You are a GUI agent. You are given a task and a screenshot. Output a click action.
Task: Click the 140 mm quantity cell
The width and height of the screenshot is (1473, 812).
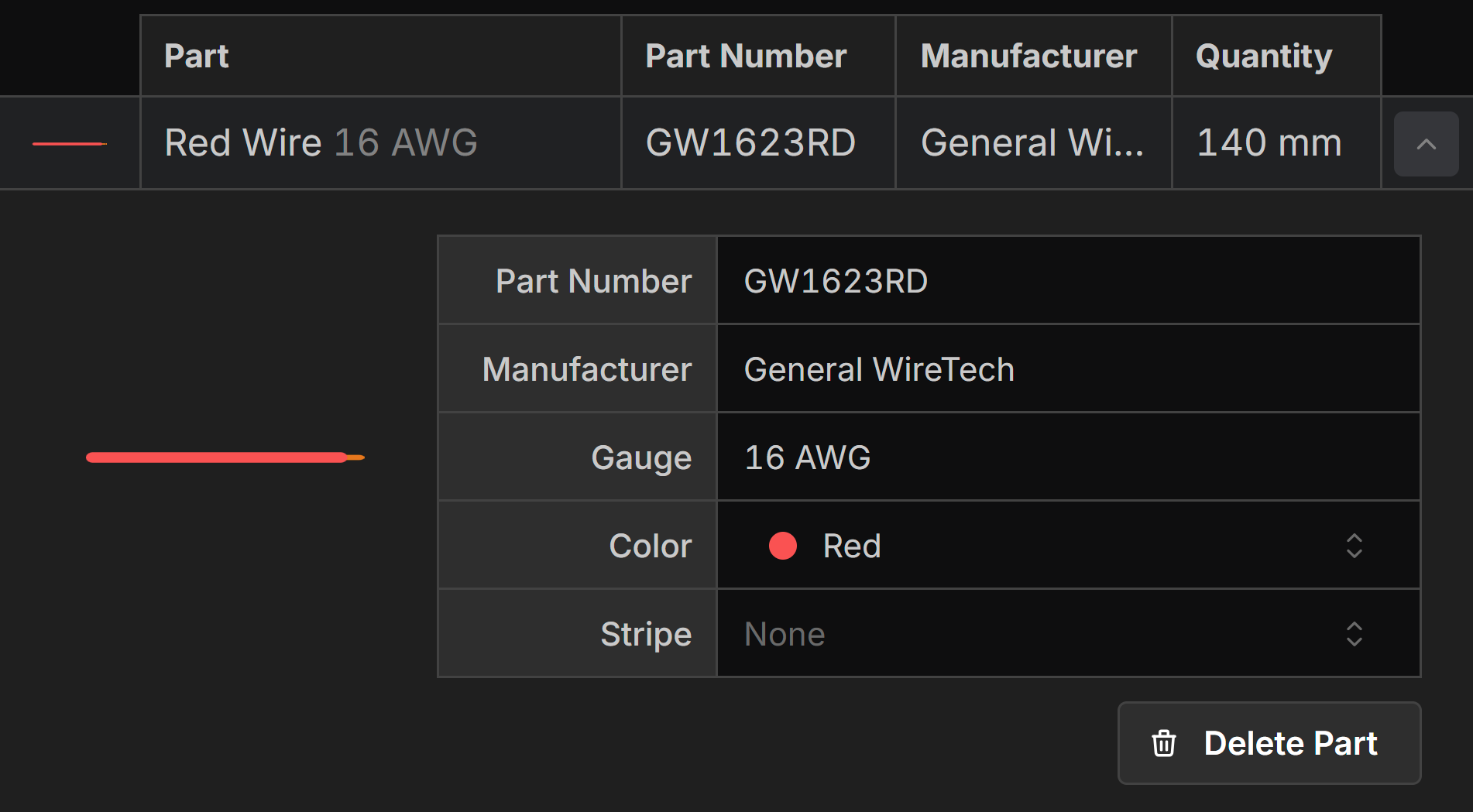tap(1269, 143)
